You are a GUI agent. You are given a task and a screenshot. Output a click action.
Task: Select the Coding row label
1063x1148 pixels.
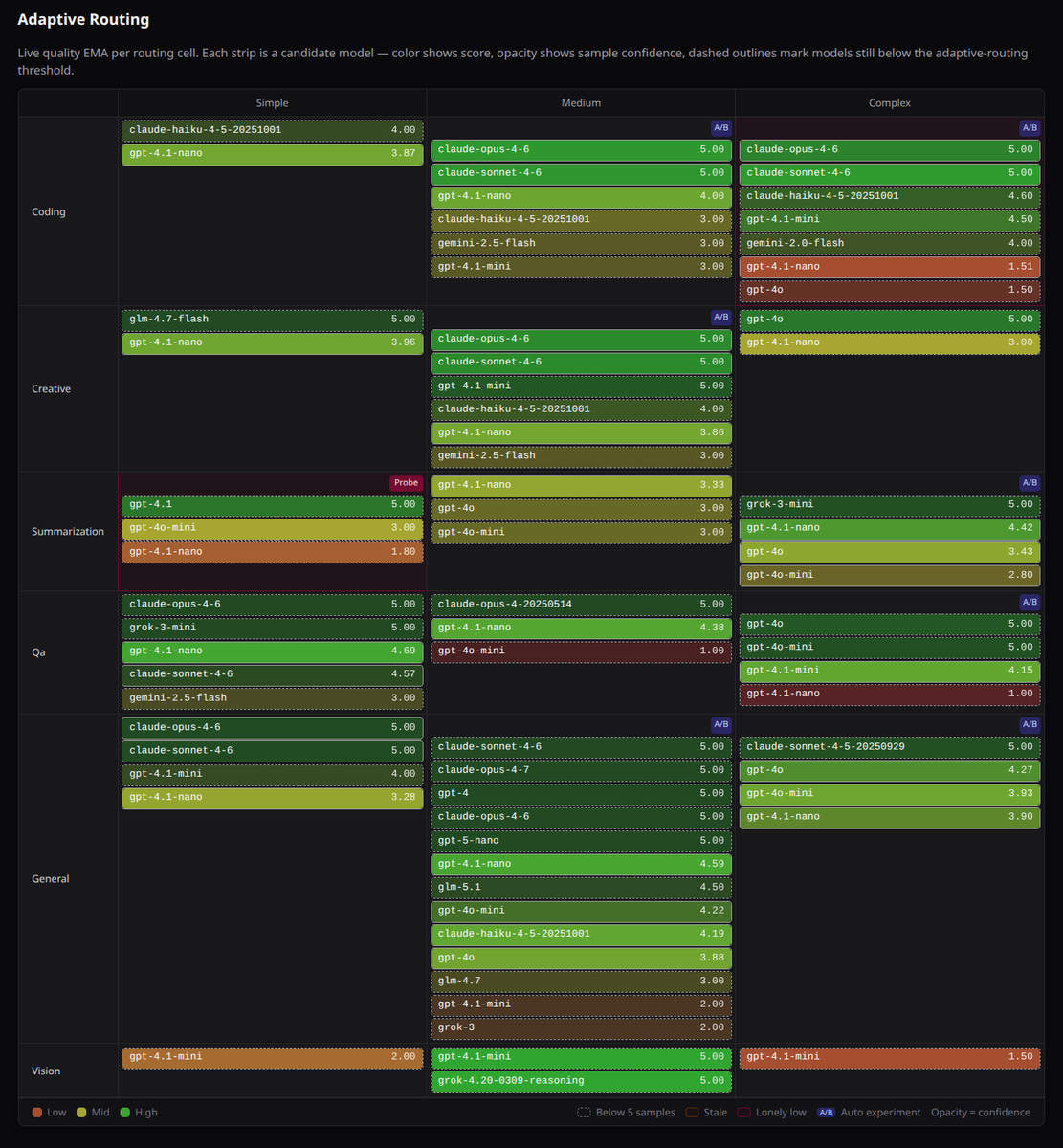(x=49, y=211)
